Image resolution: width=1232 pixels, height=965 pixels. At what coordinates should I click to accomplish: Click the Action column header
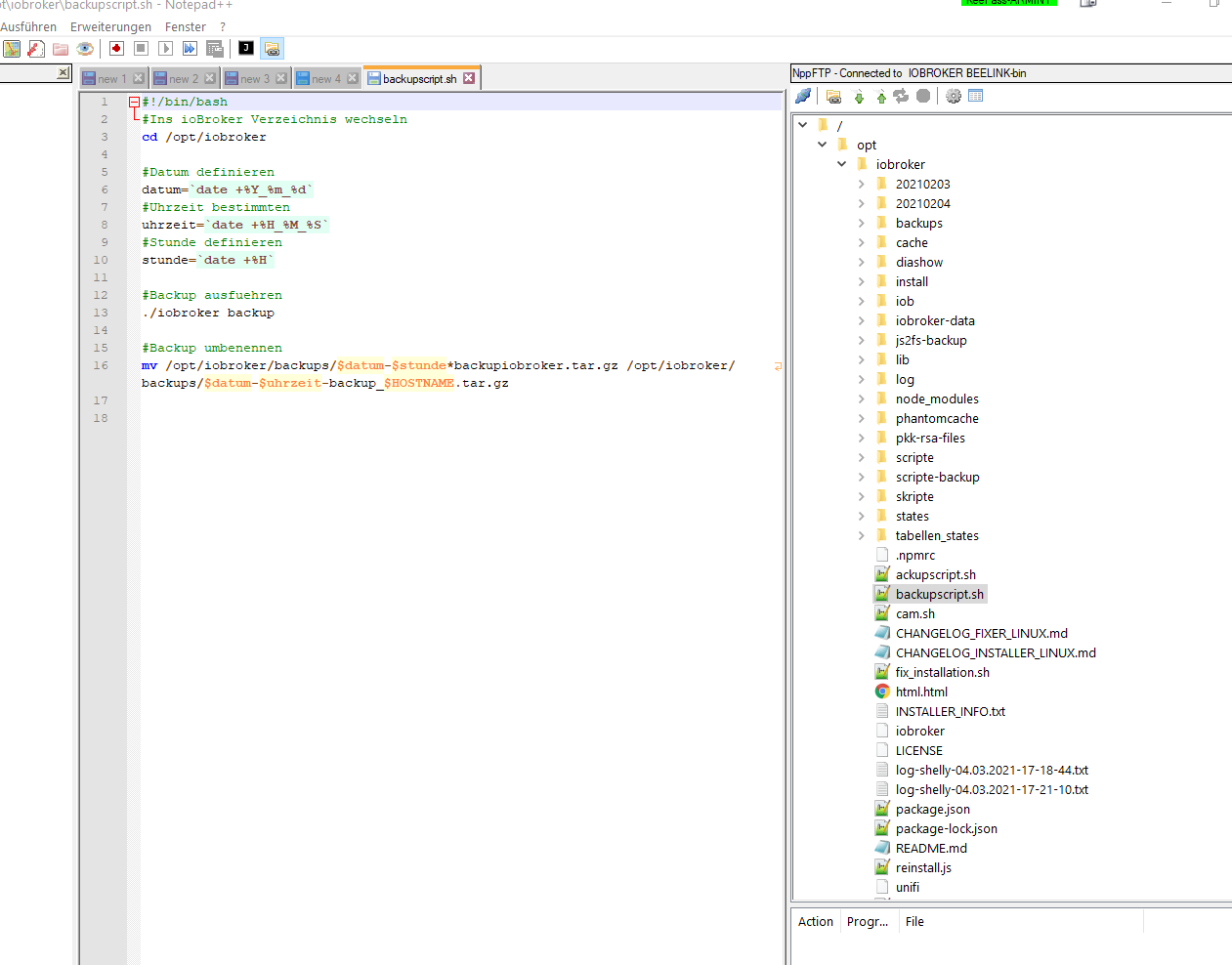coord(816,921)
